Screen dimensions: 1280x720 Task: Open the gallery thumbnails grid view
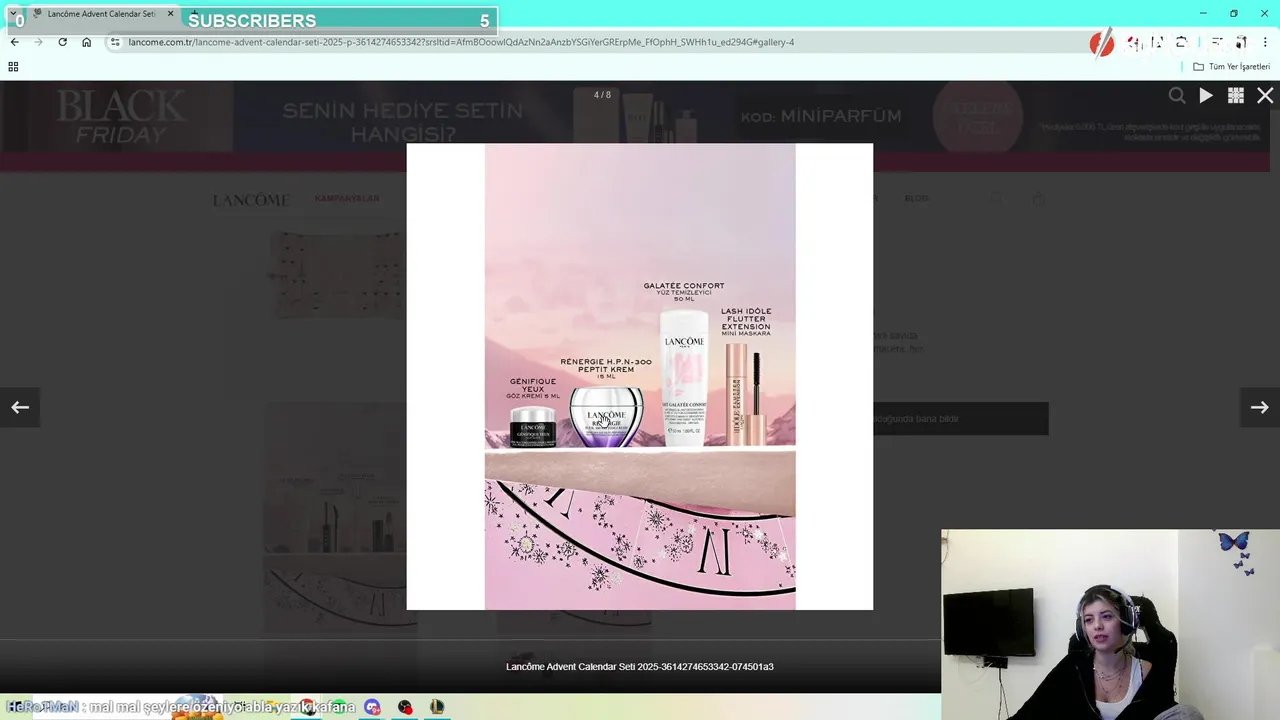pyautogui.click(x=1236, y=95)
